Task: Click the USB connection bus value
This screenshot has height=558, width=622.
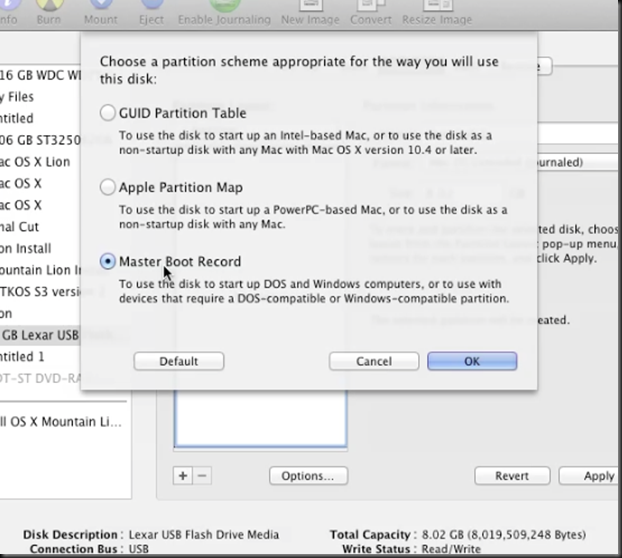Action: point(139,549)
